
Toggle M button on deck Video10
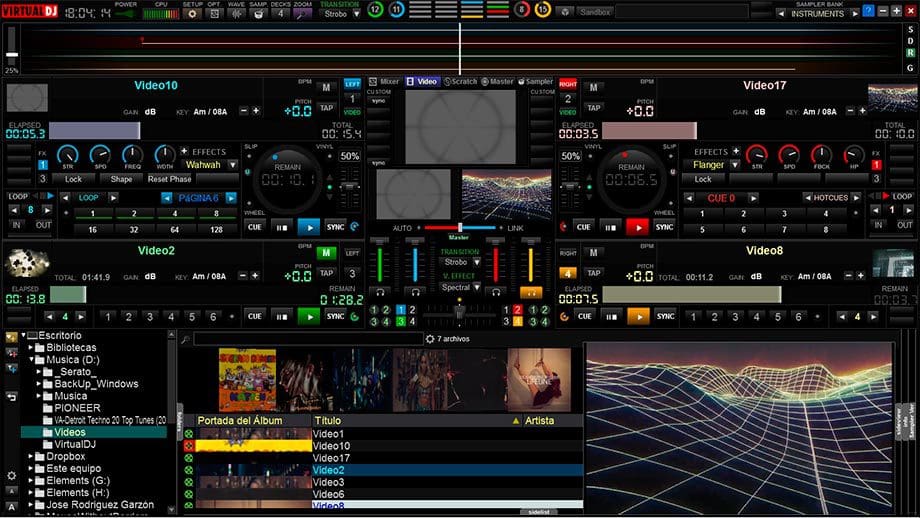click(x=326, y=87)
